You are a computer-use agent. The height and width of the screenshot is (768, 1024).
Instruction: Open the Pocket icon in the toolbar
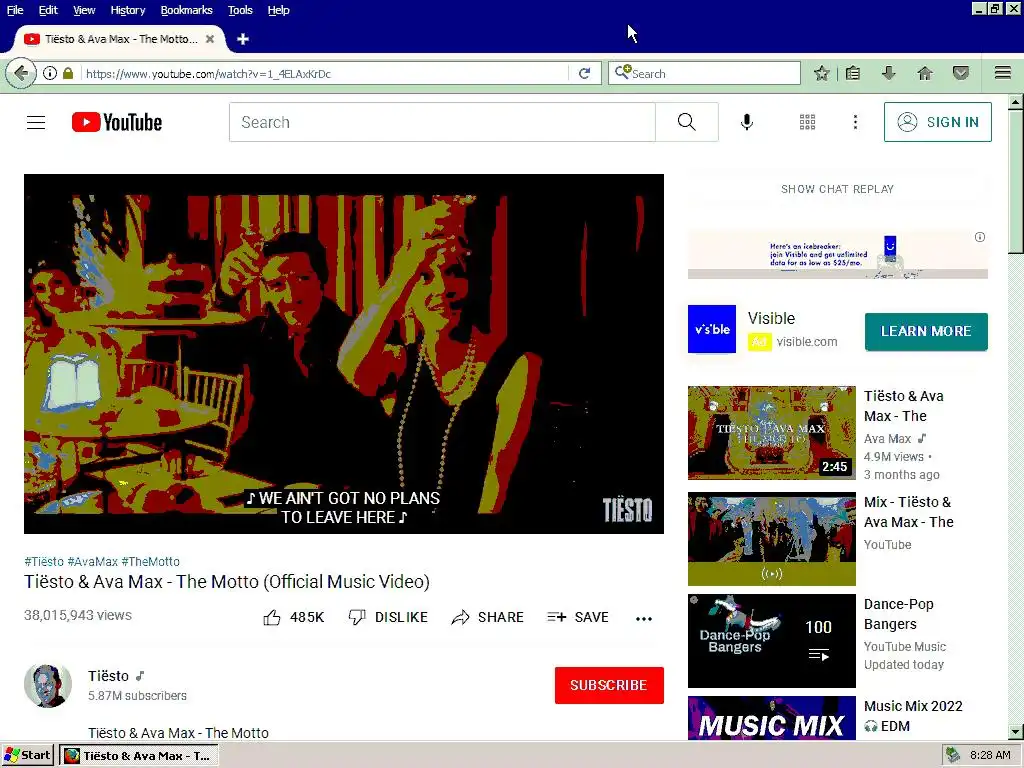click(x=961, y=73)
